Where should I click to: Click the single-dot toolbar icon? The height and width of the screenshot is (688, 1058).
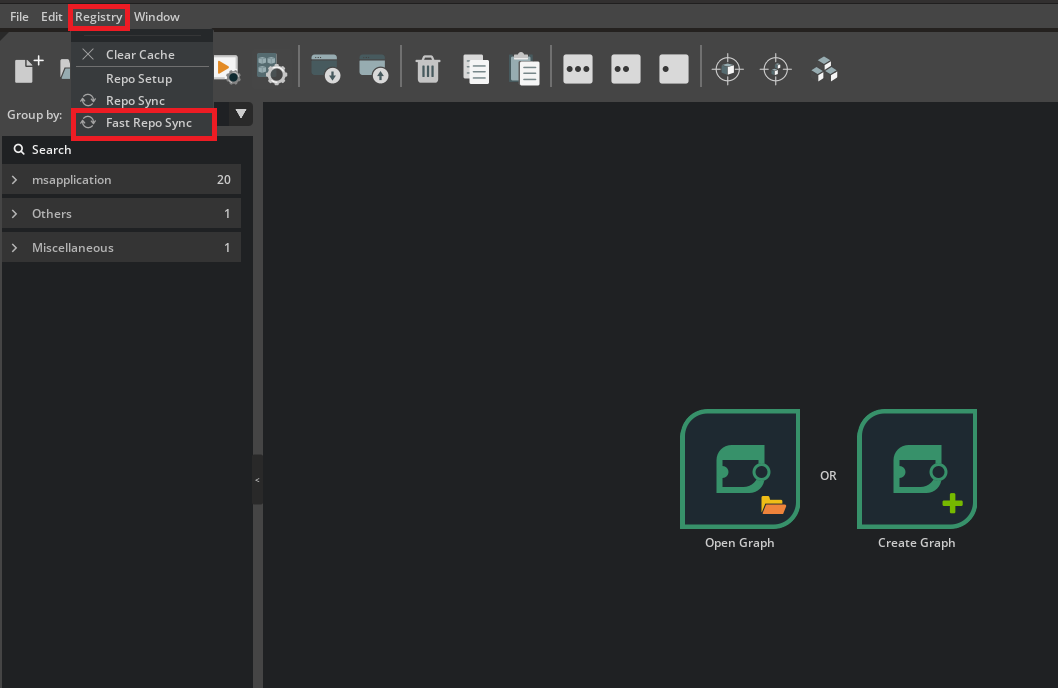click(x=673, y=69)
